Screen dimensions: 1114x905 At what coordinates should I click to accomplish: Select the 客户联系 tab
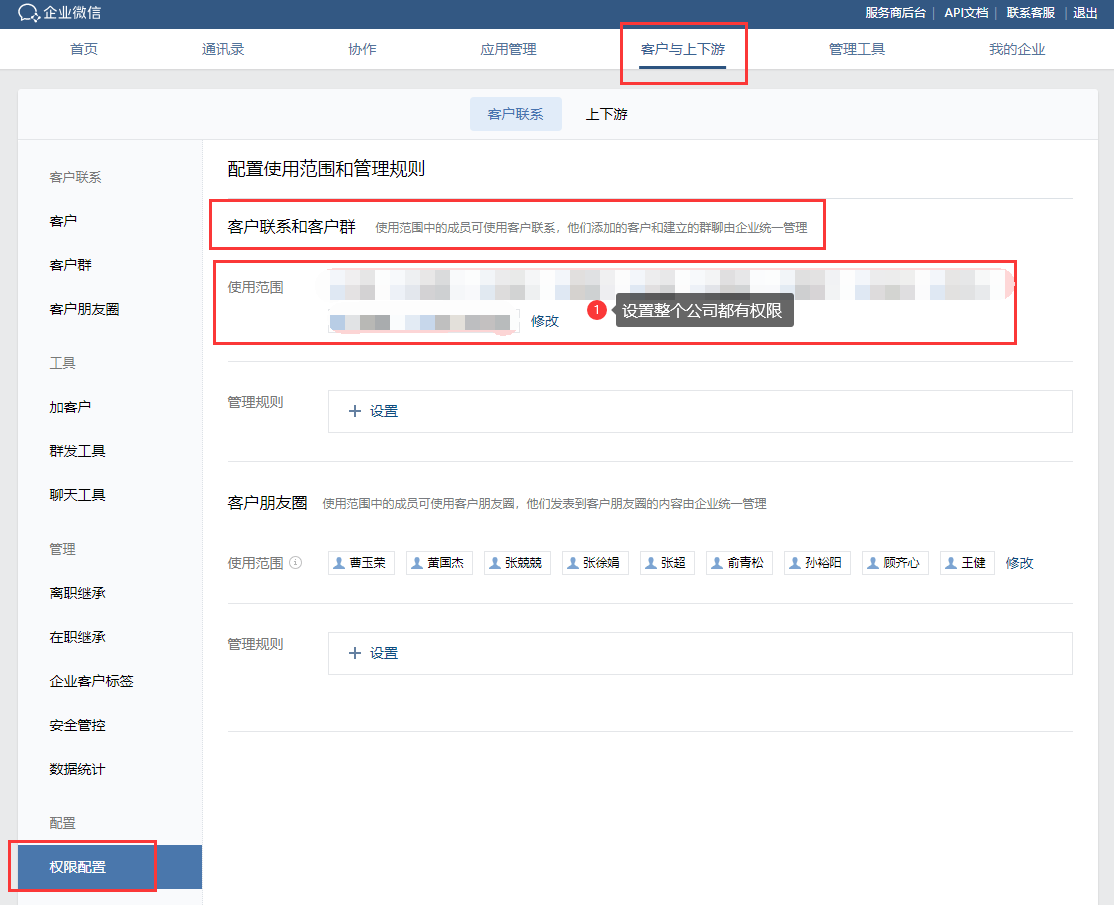pos(515,114)
